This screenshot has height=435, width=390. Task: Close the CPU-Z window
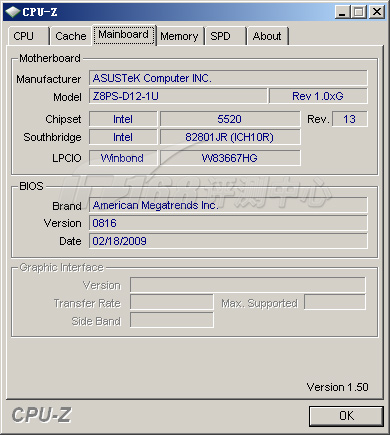pyautogui.click(x=377, y=12)
